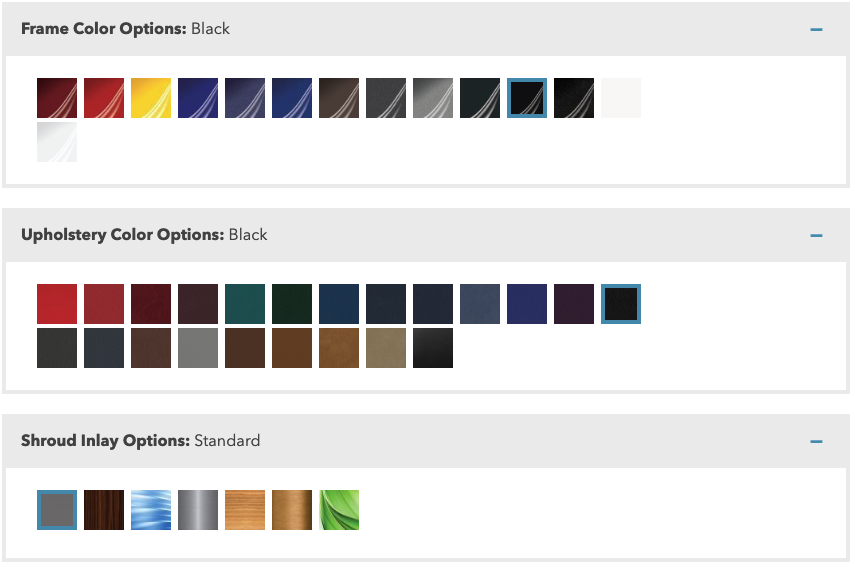Image resolution: width=855 pixels, height=569 pixels.
Task: Select the brown frame color swatch
Action: [x=339, y=98]
